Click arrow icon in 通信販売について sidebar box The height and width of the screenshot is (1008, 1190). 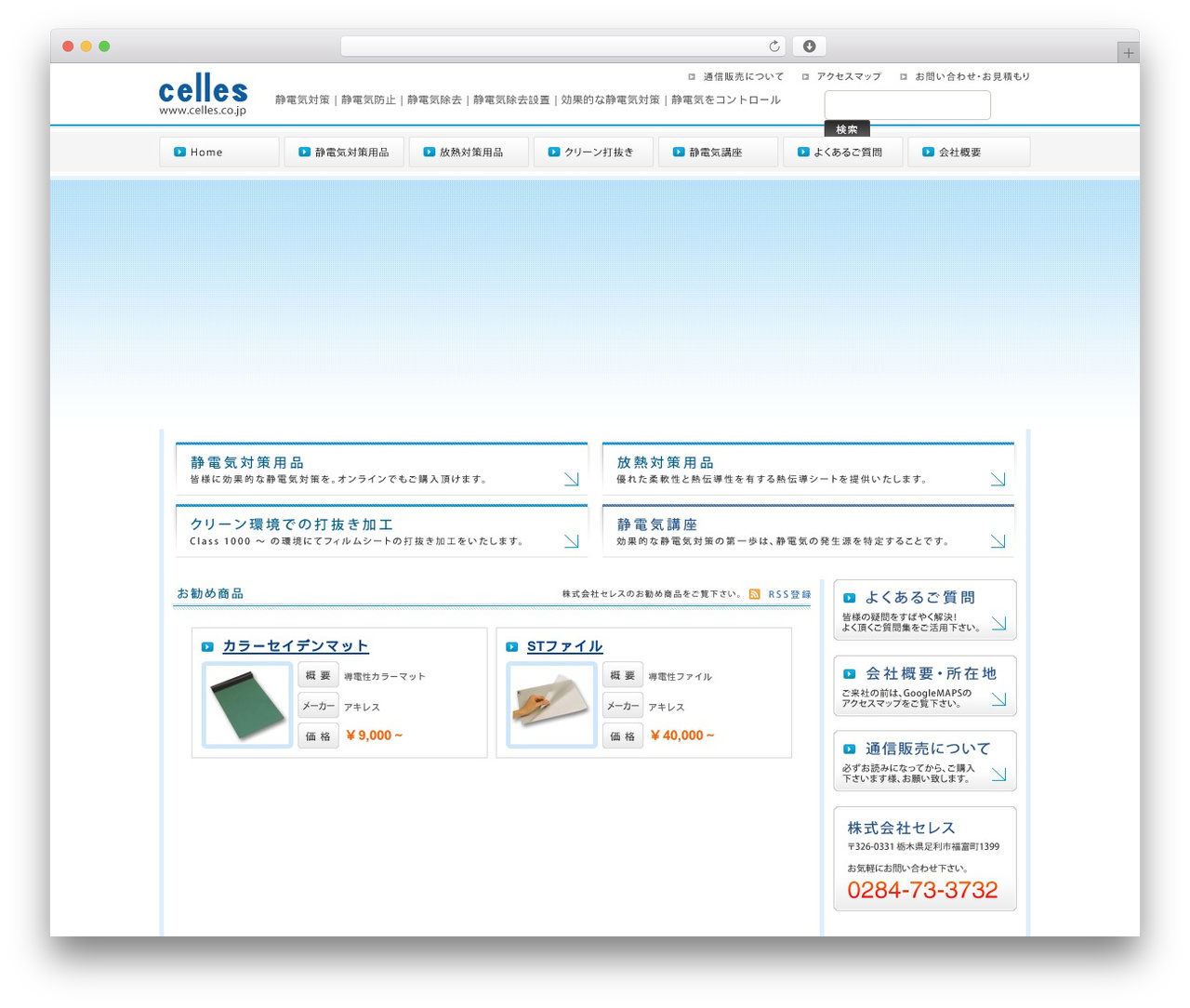(x=998, y=775)
